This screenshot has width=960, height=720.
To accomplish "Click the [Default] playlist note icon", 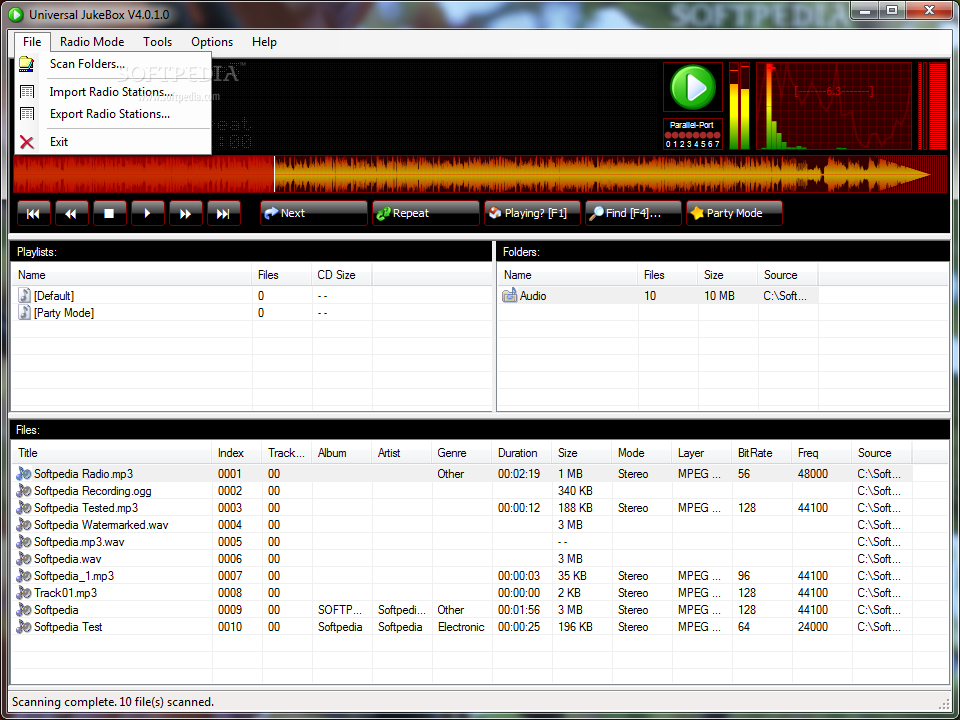I will coord(24,296).
